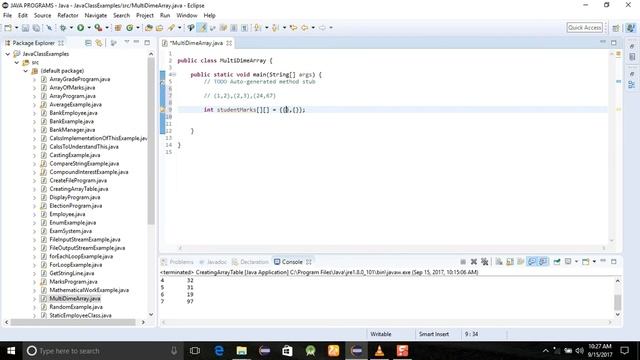Click the Console vertical scrollbar thumb

click(618, 302)
